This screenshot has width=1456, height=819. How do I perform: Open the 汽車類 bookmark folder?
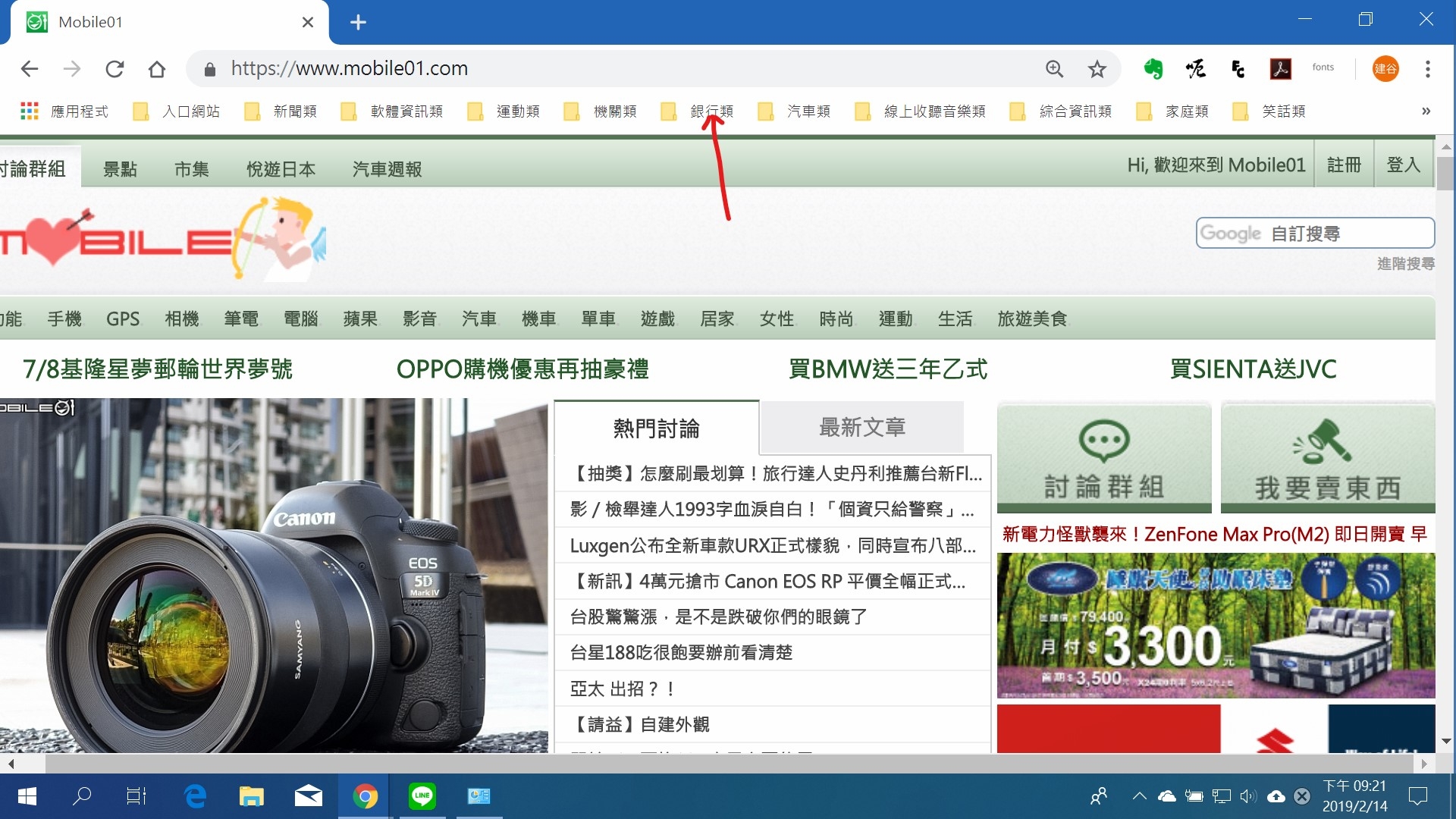coord(794,111)
